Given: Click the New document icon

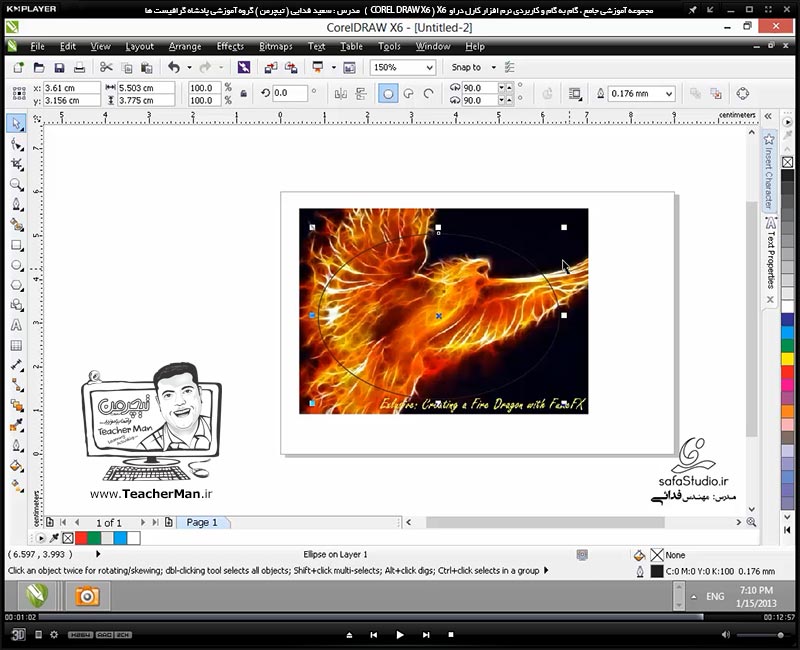Looking at the screenshot, I should tap(19, 67).
